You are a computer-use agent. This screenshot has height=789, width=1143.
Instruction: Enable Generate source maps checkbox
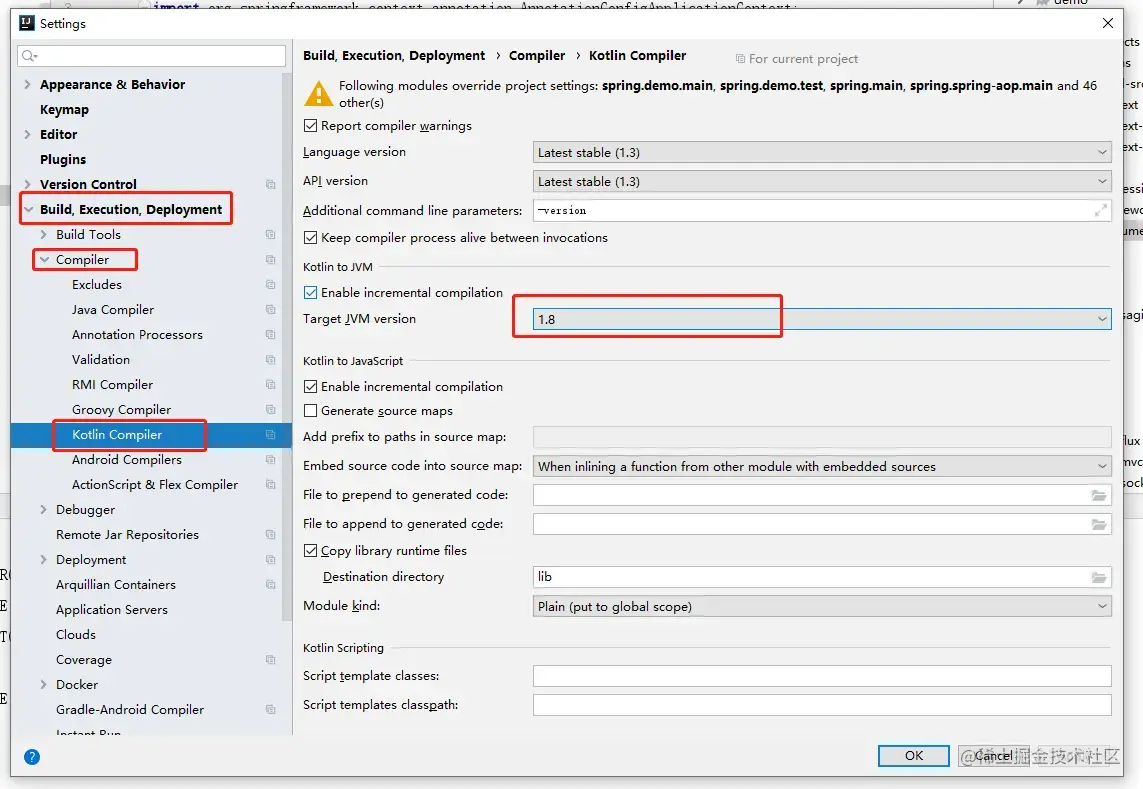(x=311, y=411)
